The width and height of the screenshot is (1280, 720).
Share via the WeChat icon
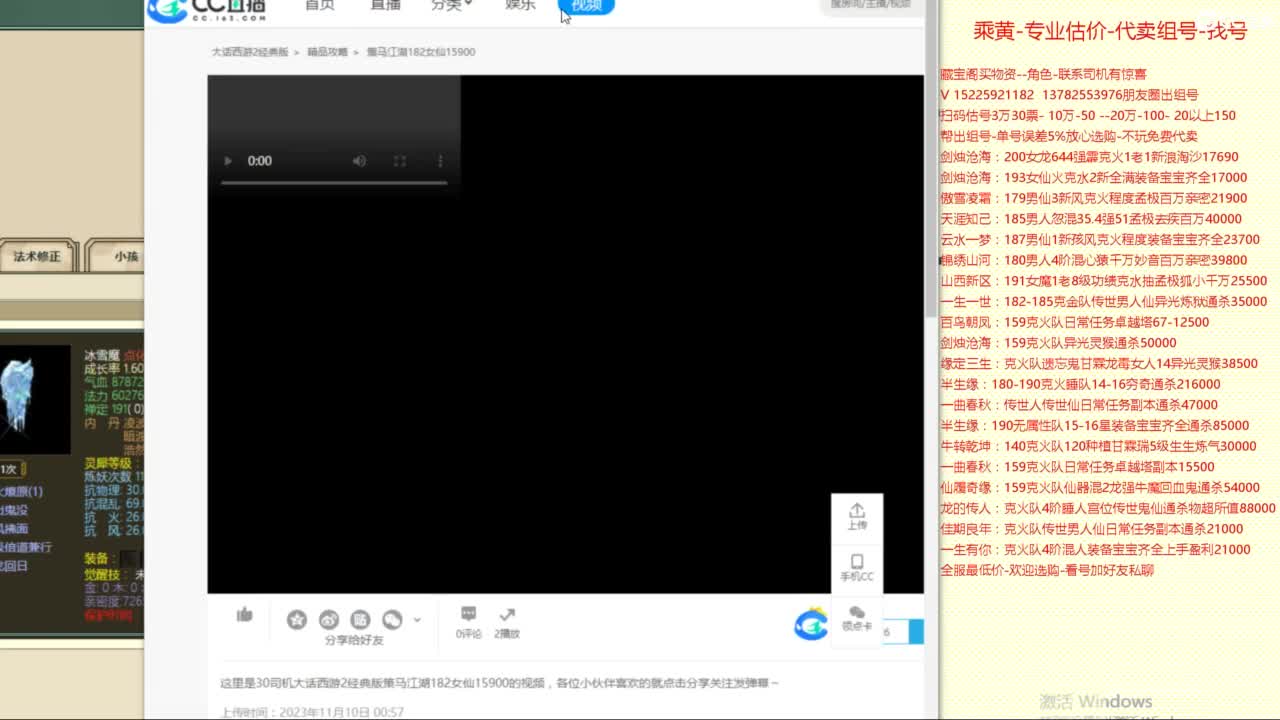[393, 620]
